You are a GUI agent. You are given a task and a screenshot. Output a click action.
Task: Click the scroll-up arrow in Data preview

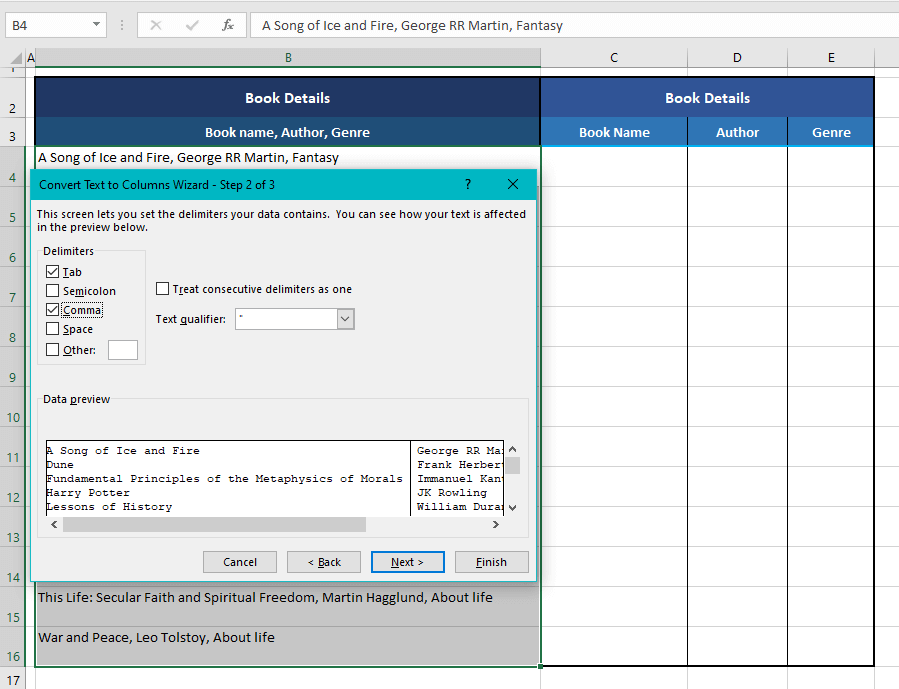click(511, 449)
